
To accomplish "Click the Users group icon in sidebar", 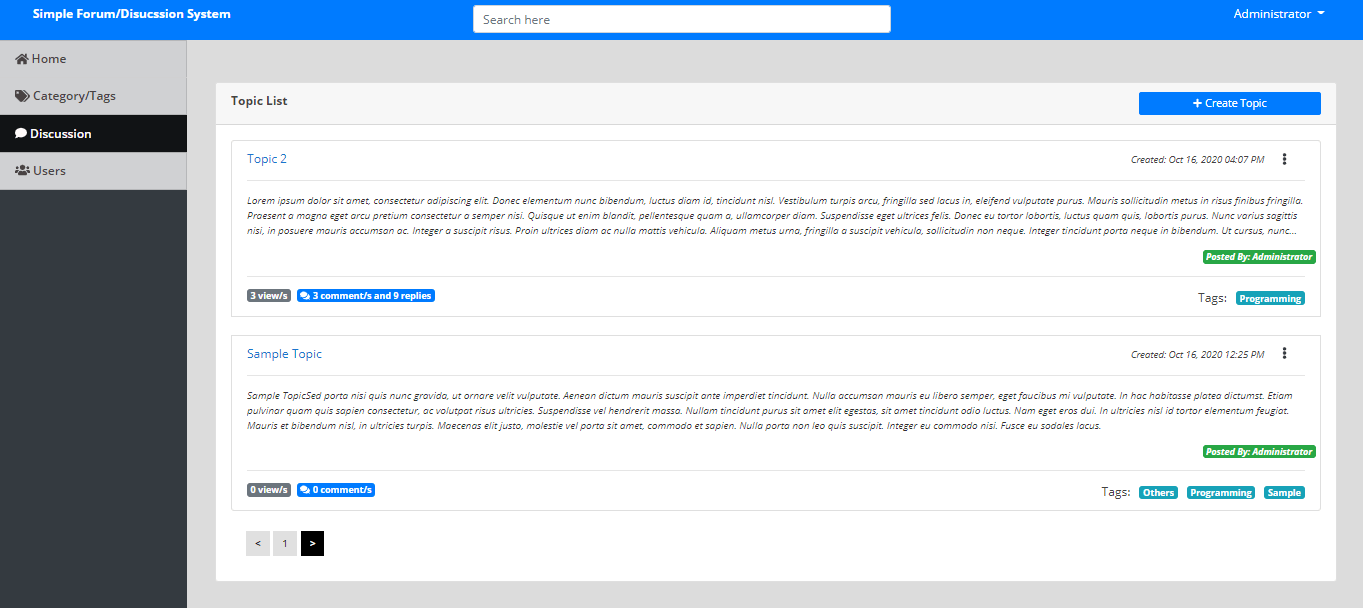I will tap(20, 170).
